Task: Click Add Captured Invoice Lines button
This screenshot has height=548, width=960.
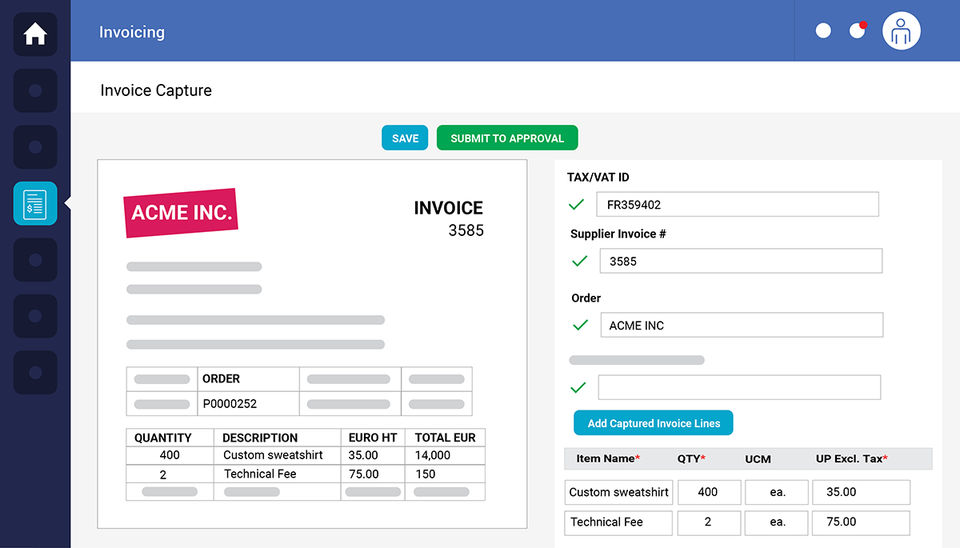Action: pos(653,423)
